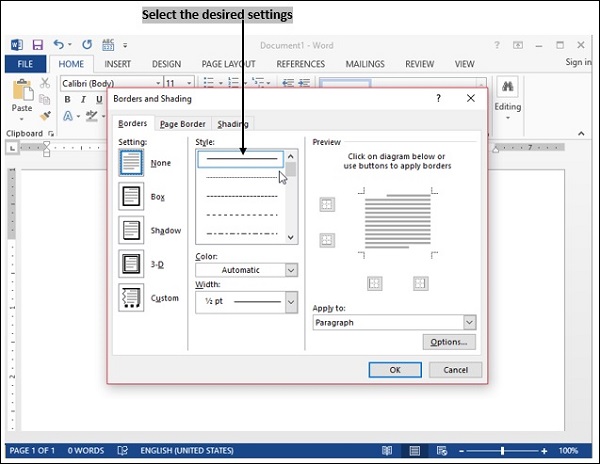
Task: Toggle bottom border button in preview
Action: pyautogui.click(x=327, y=240)
